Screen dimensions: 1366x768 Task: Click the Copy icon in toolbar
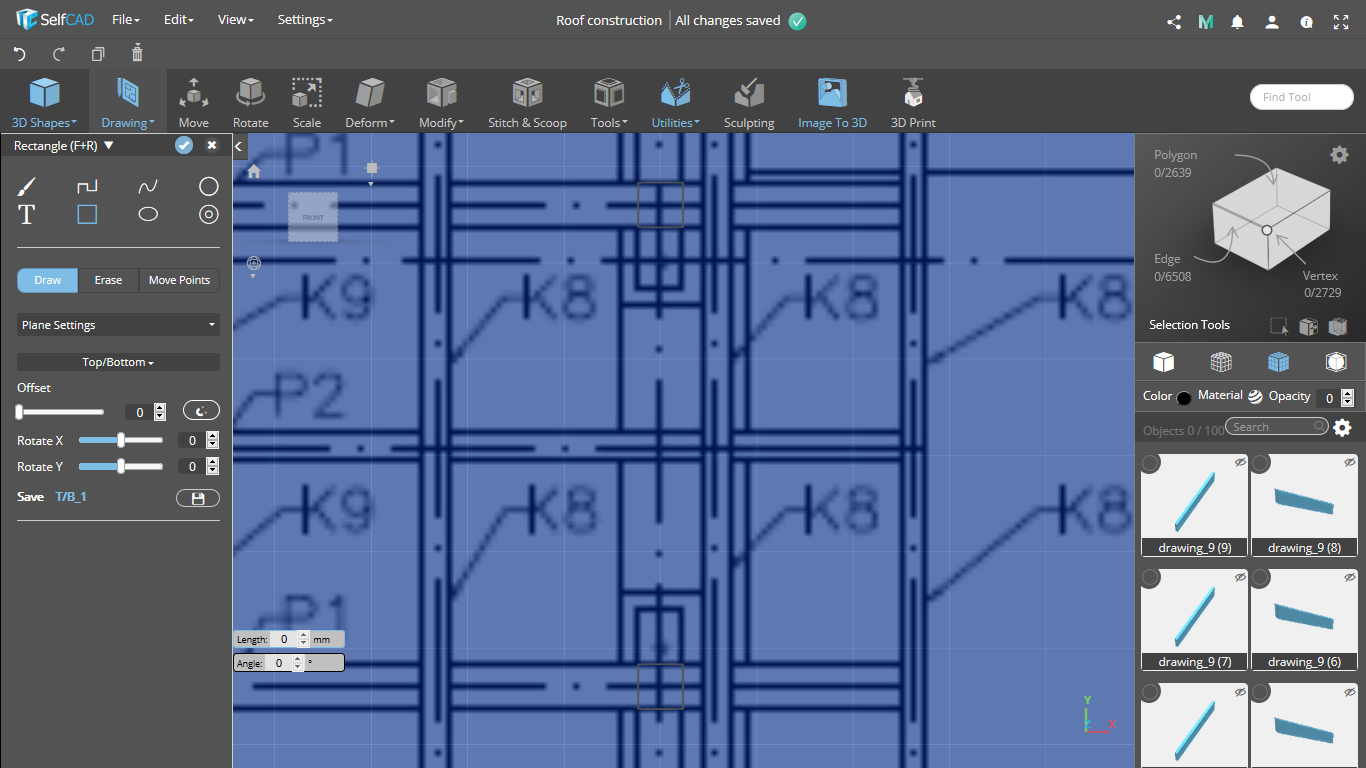[x=98, y=54]
